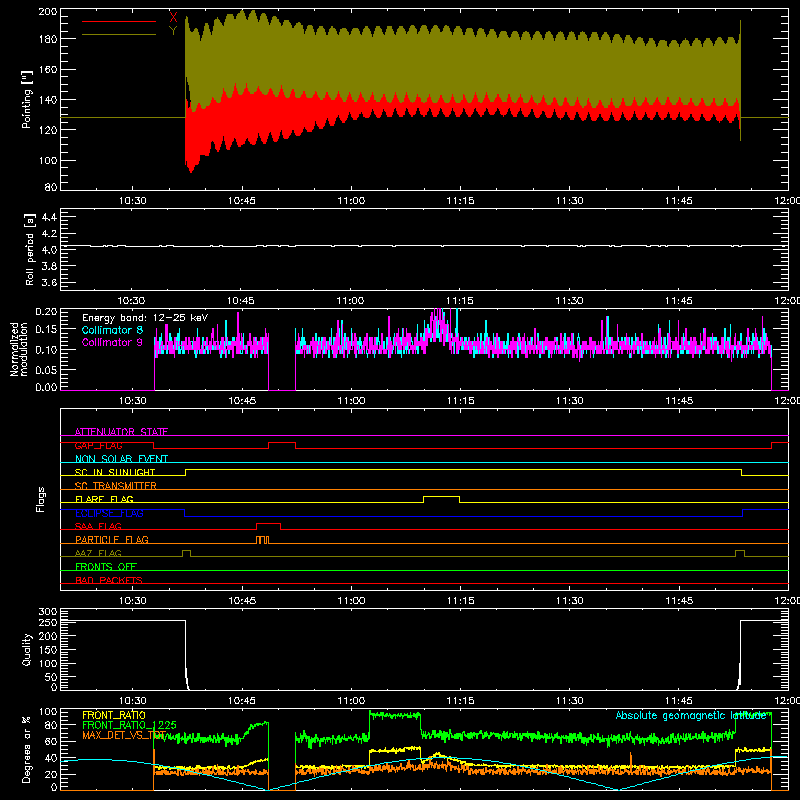
Task: Click the '3.6' tick on Roll period axis
Action: (x=49, y=282)
